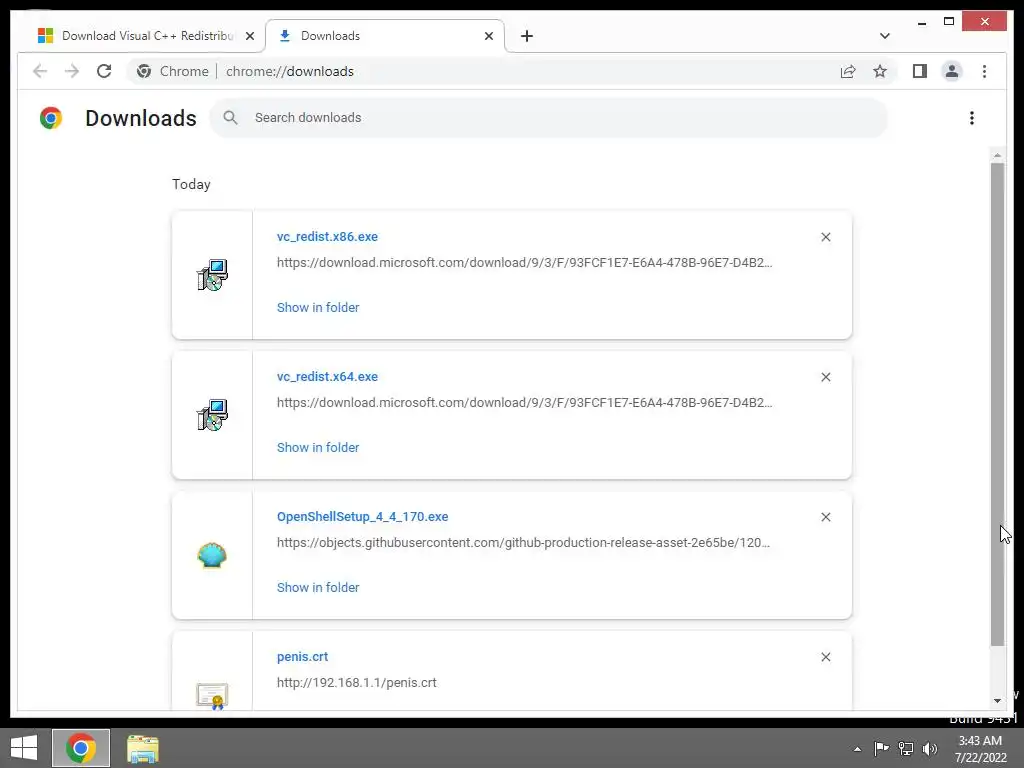Show vc_redist.x64.exe in folder
The height and width of the screenshot is (768, 1024).
click(318, 447)
